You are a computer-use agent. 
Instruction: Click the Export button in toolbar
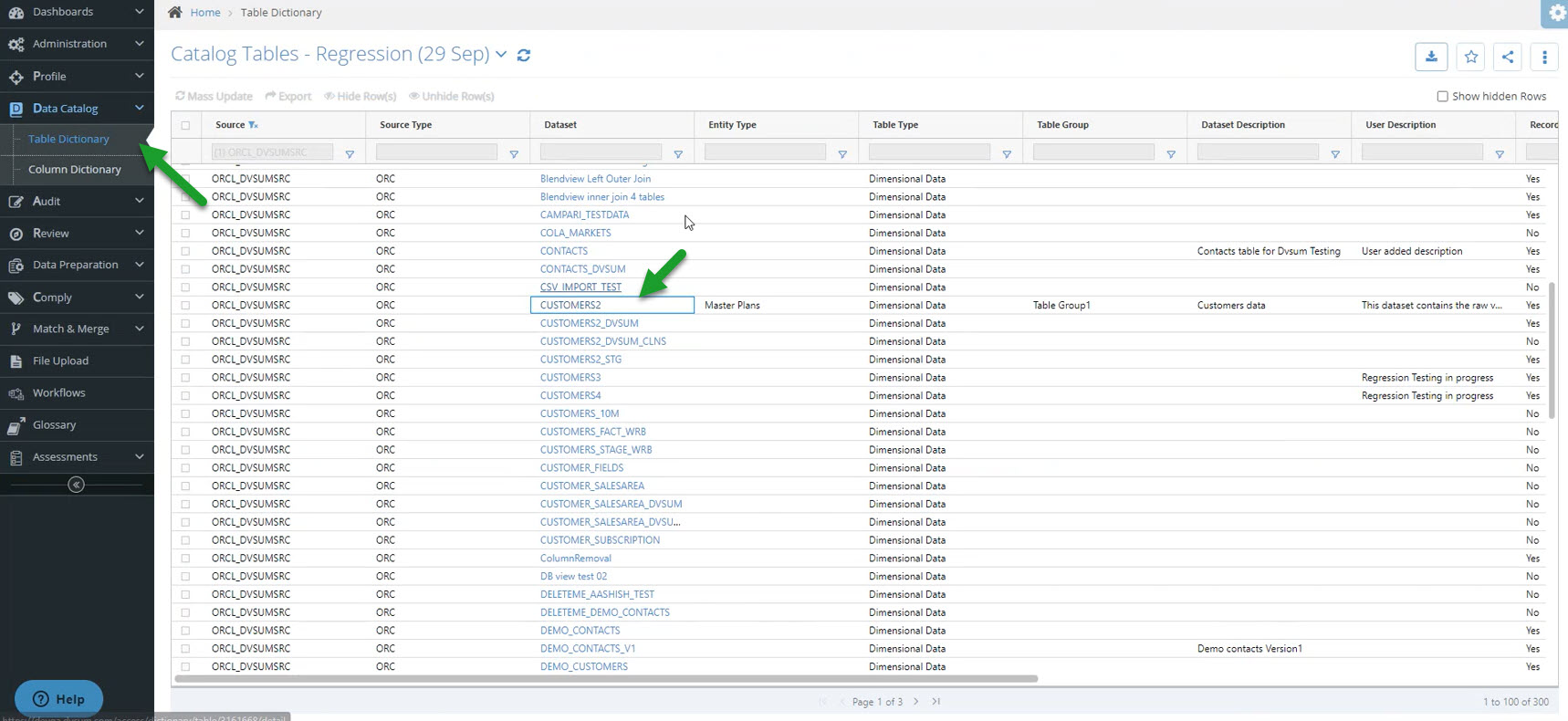(x=288, y=96)
